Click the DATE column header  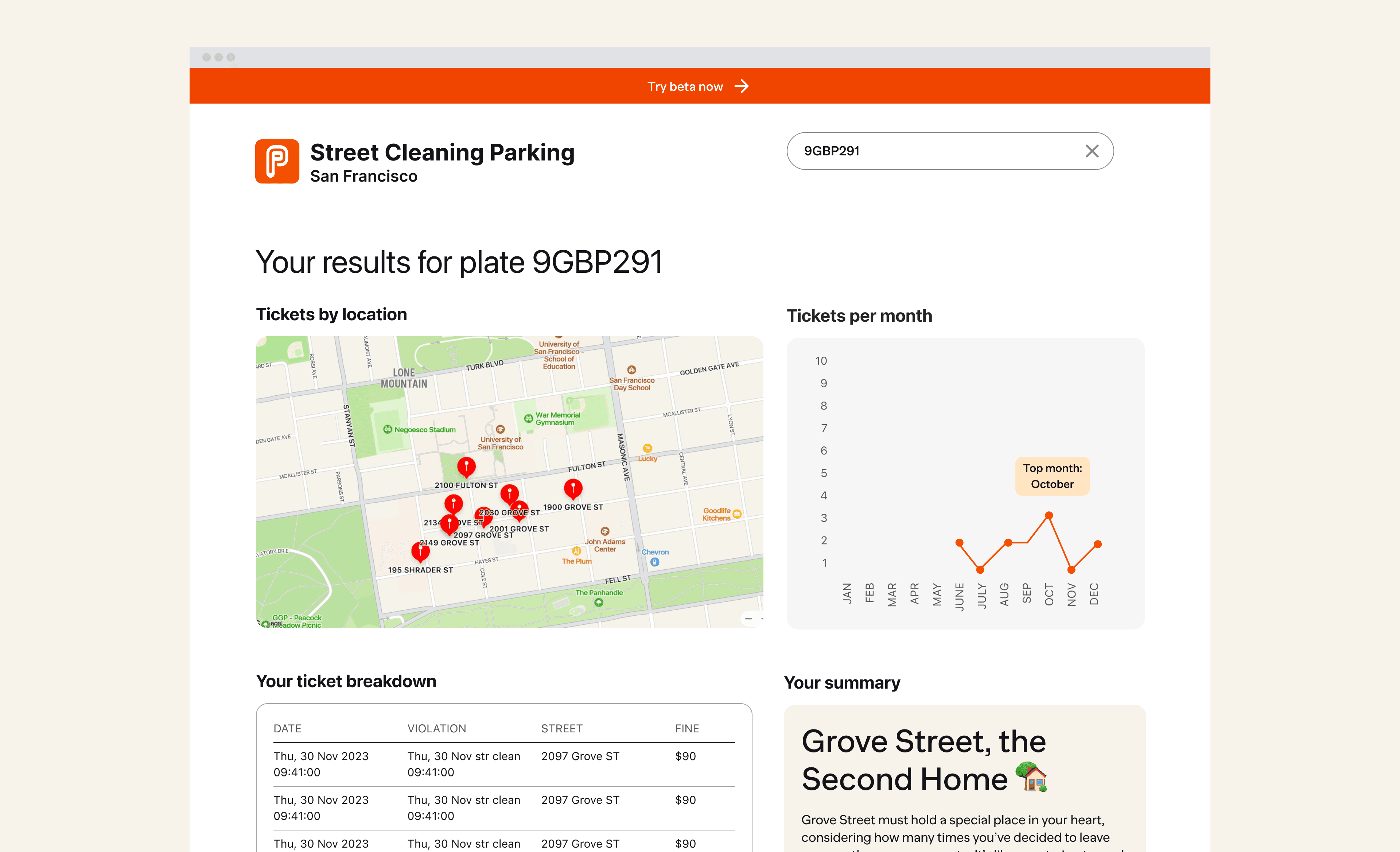click(288, 728)
